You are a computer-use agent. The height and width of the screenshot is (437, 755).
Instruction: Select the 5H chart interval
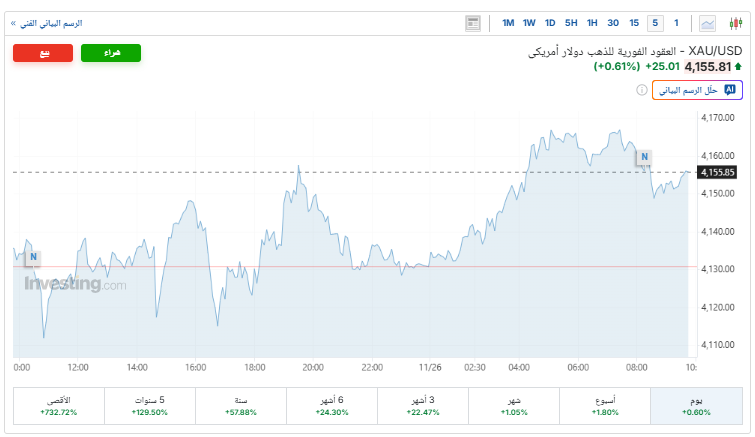point(571,23)
